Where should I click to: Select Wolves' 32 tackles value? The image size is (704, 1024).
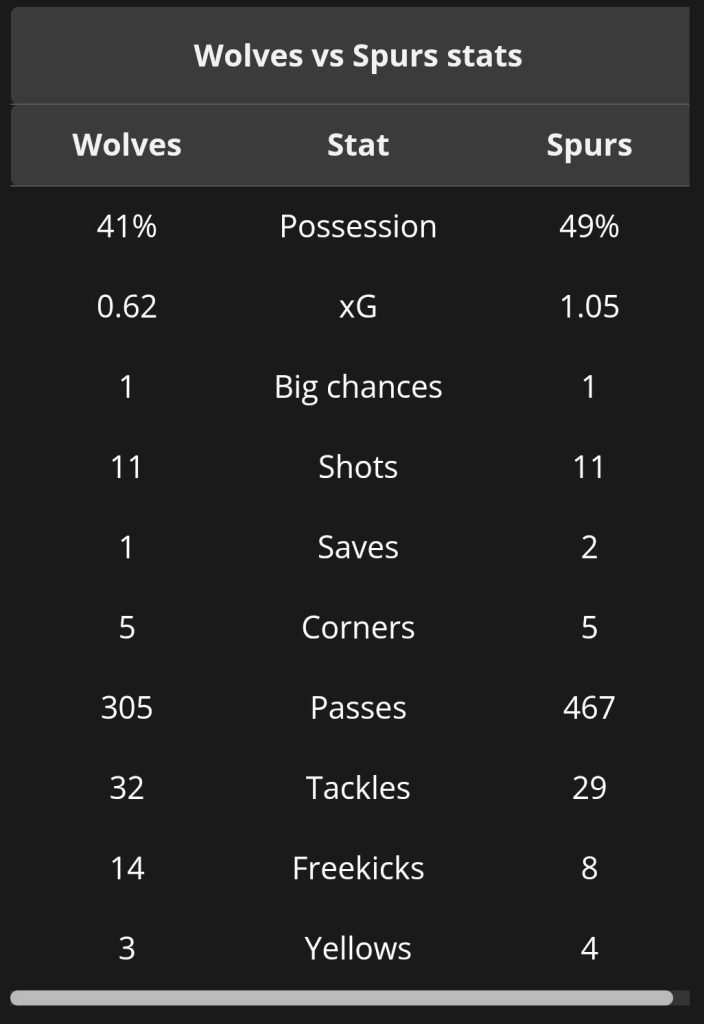[x=127, y=788]
